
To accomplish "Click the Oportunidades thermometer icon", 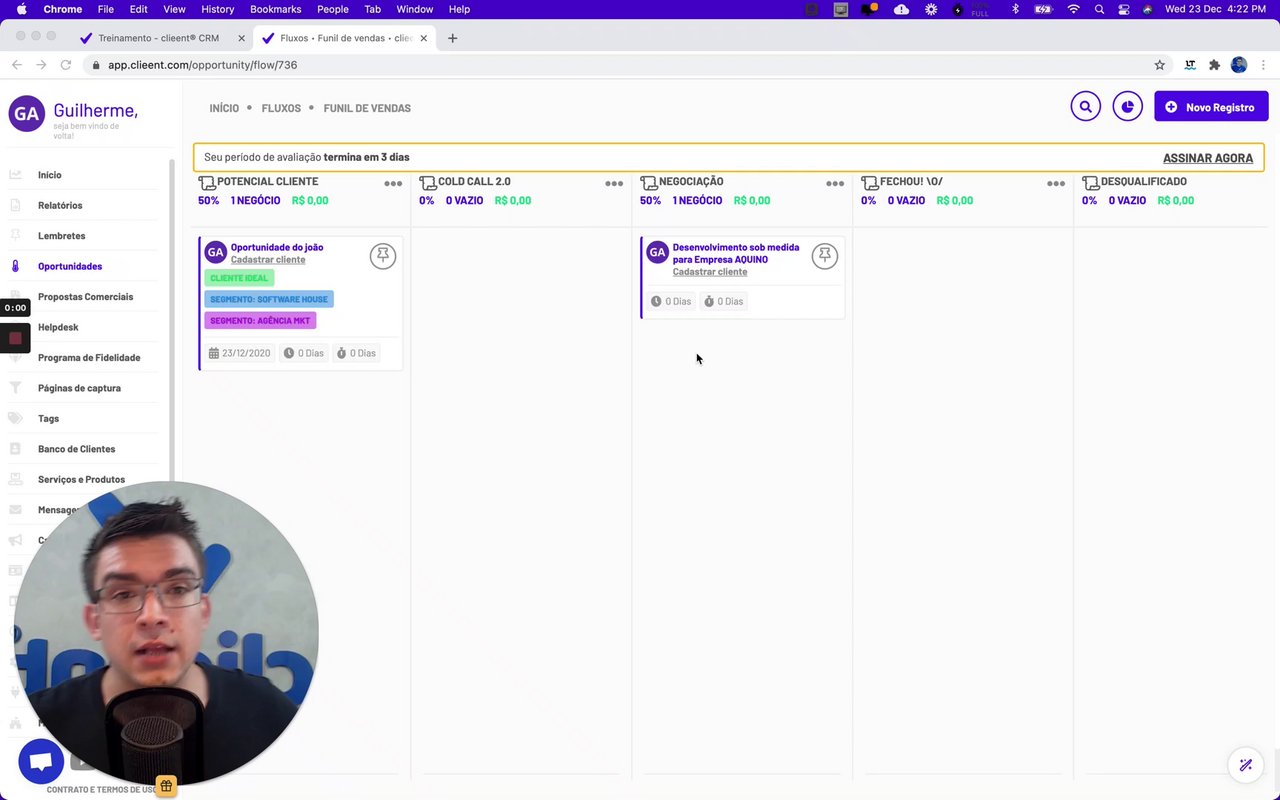I will coord(15,266).
